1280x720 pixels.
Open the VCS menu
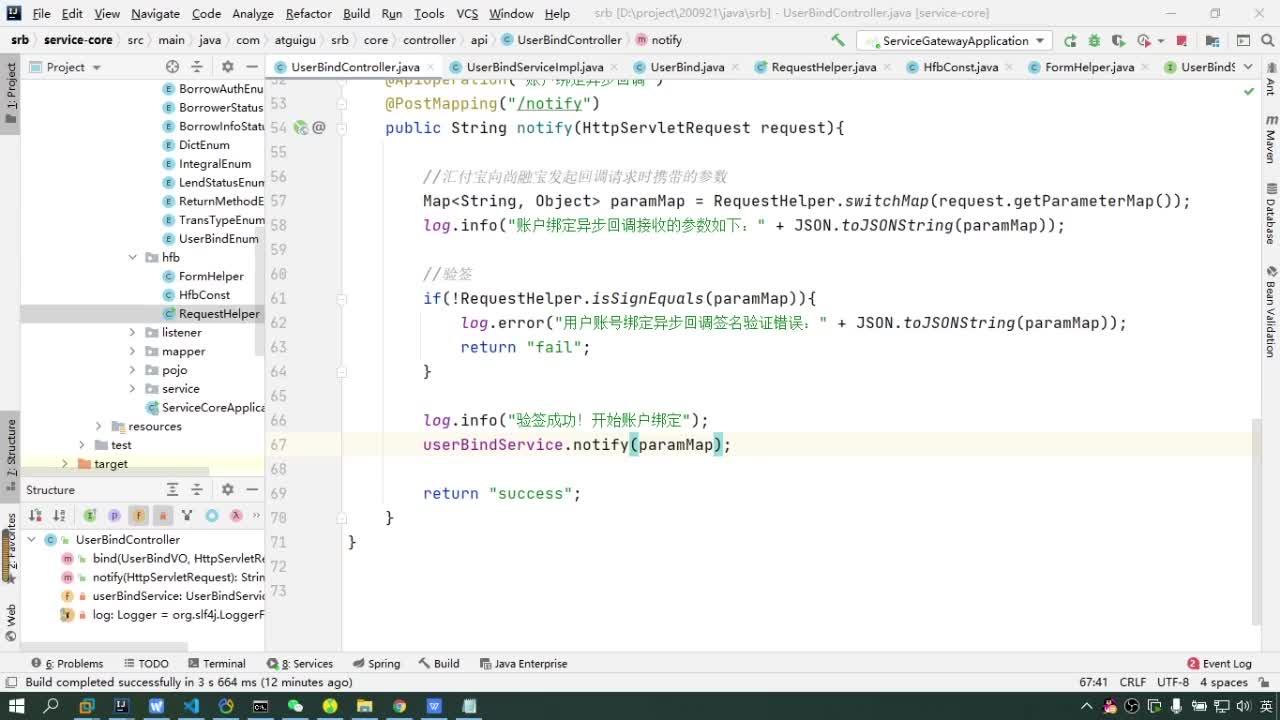(467, 13)
